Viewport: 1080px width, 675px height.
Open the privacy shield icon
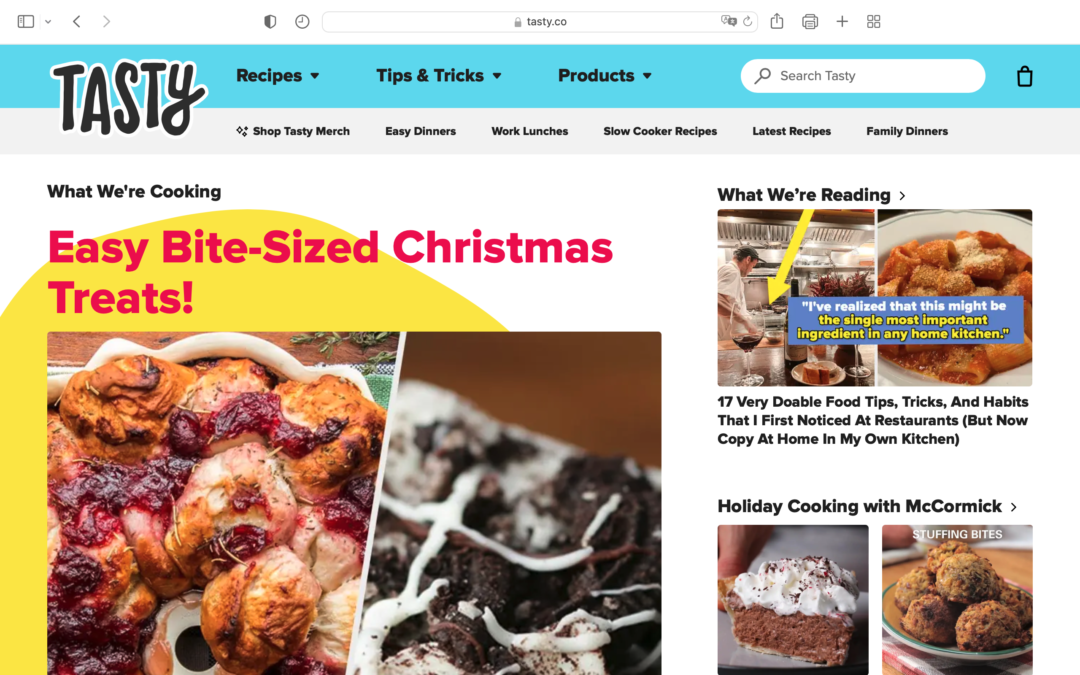tap(270, 21)
